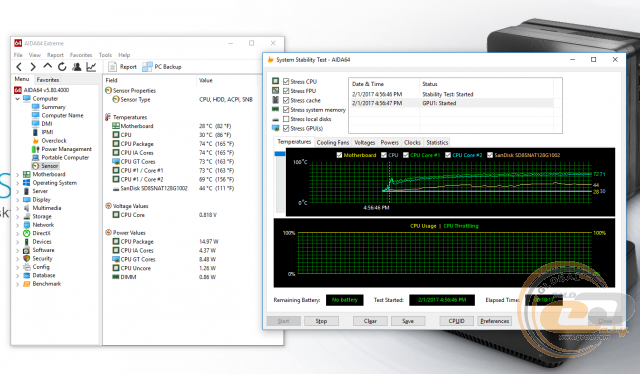Click the Report toolbar button
The image size is (640, 374).
click(122, 67)
